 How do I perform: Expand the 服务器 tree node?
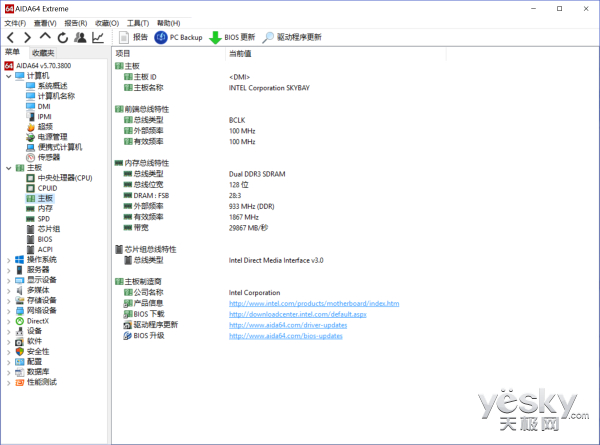[8, 270]
